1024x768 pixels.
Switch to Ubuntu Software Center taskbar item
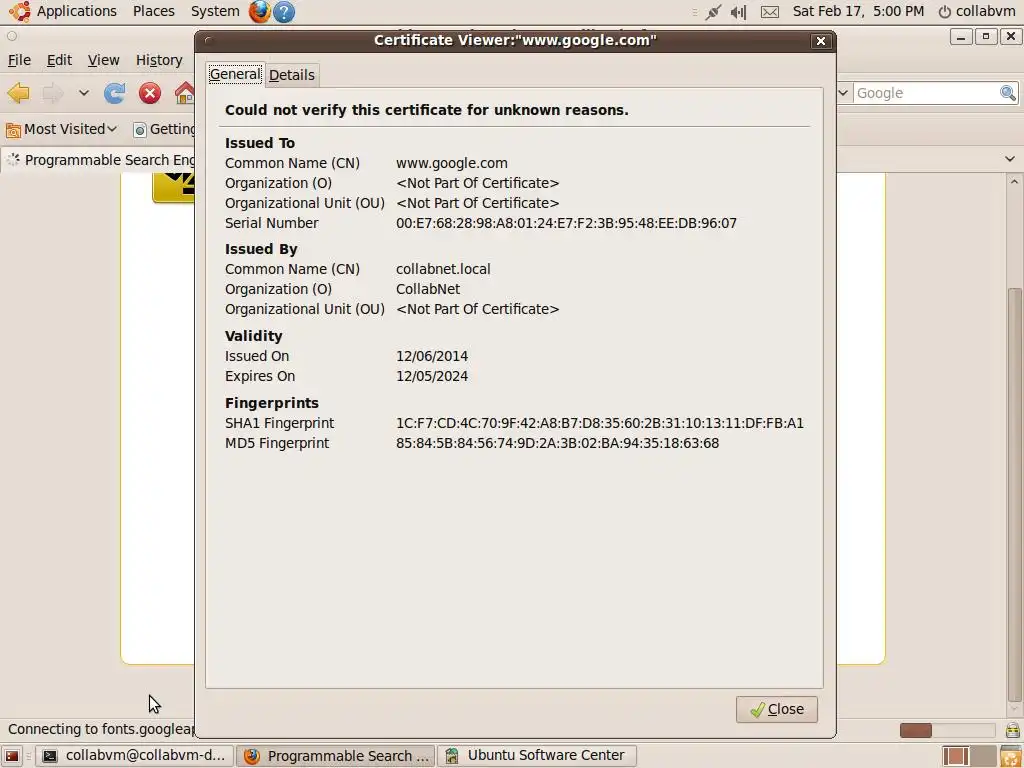pyautogui.click(x=536, y=756)
